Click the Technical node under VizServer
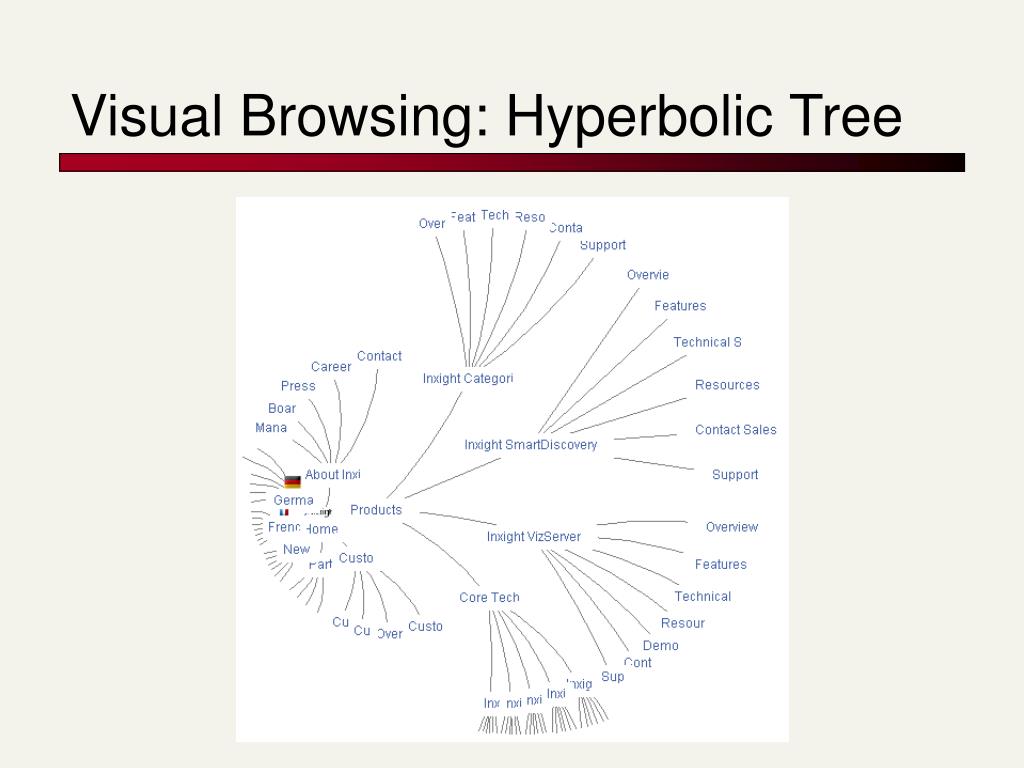The image size is (1024, 768). 703,596
